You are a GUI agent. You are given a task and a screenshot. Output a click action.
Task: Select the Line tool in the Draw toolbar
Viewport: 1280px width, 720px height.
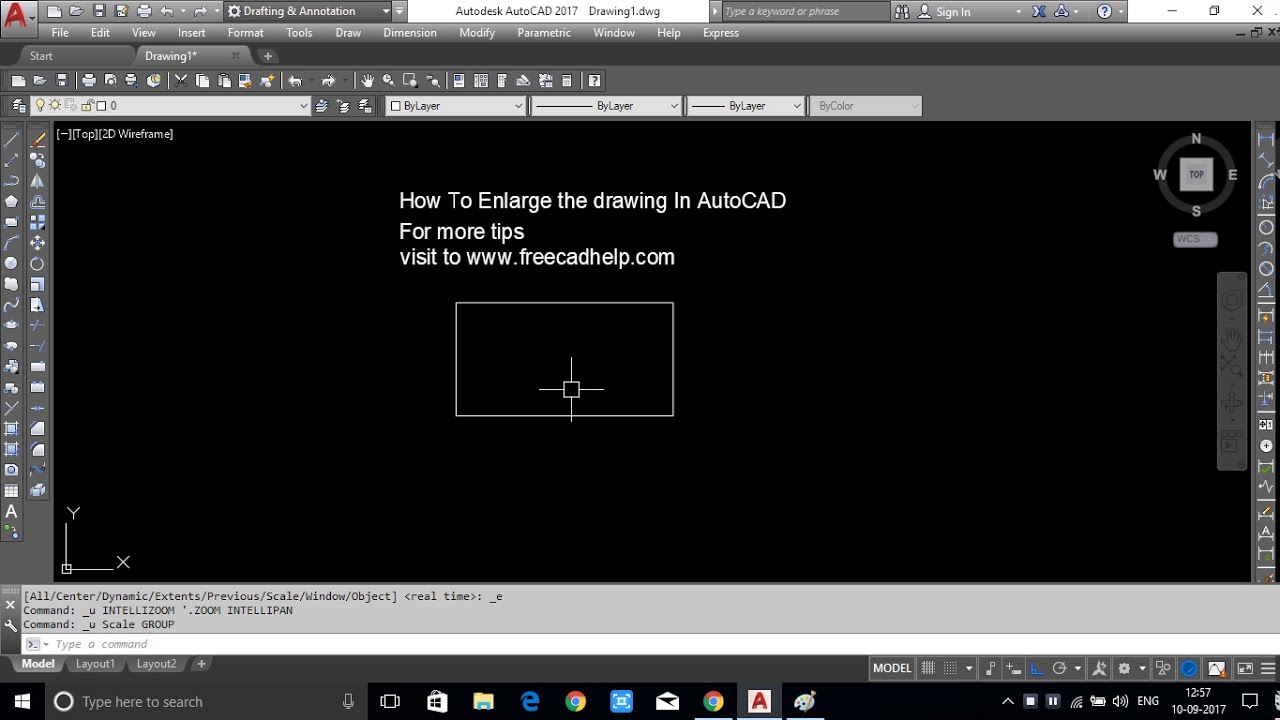(11, 139)
